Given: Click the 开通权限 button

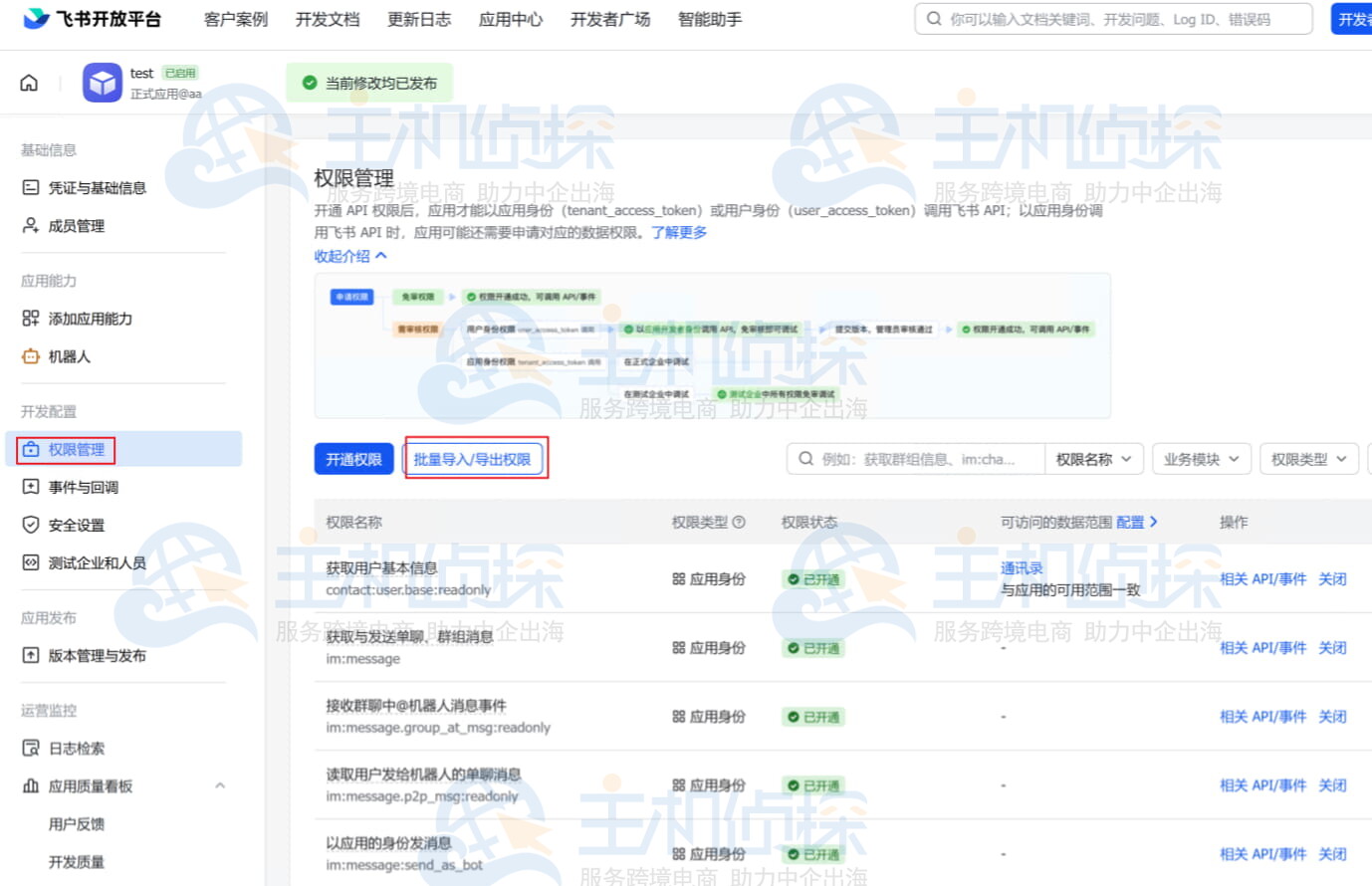Looking at the screenshot, I should point(353,459).
